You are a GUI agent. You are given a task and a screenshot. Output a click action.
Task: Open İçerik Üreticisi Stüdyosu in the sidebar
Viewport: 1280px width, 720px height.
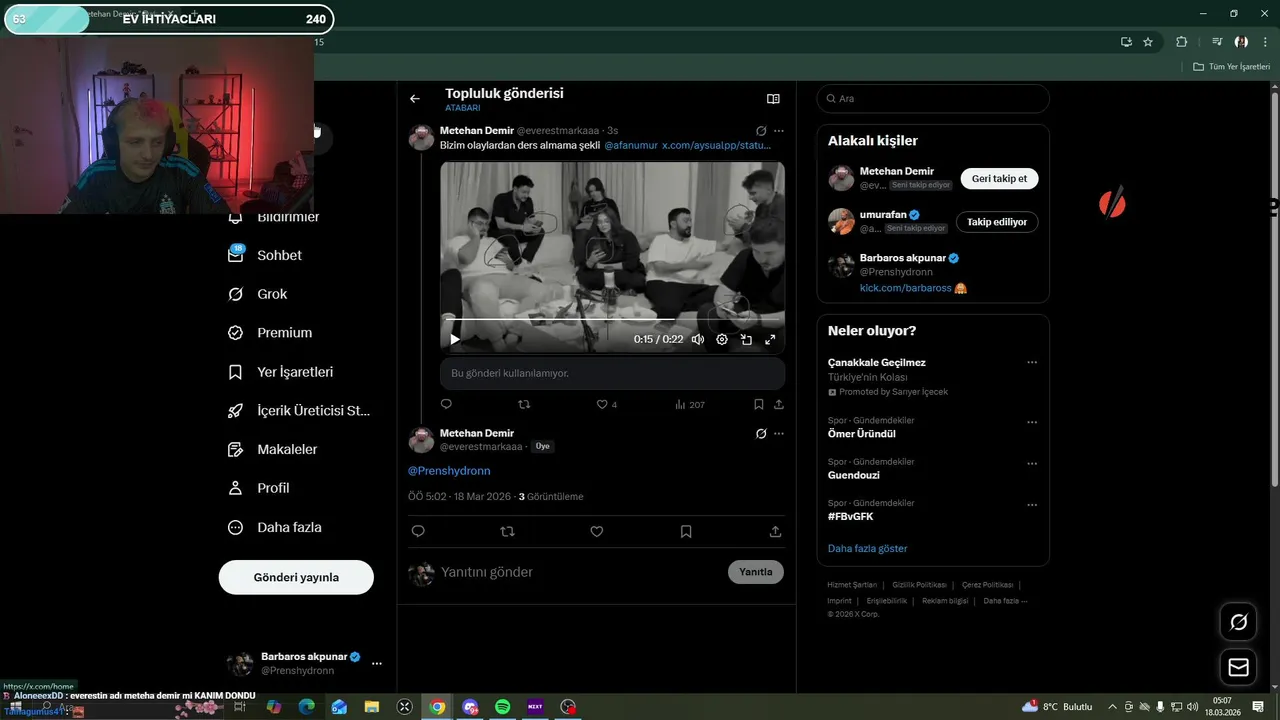(300, 411)
